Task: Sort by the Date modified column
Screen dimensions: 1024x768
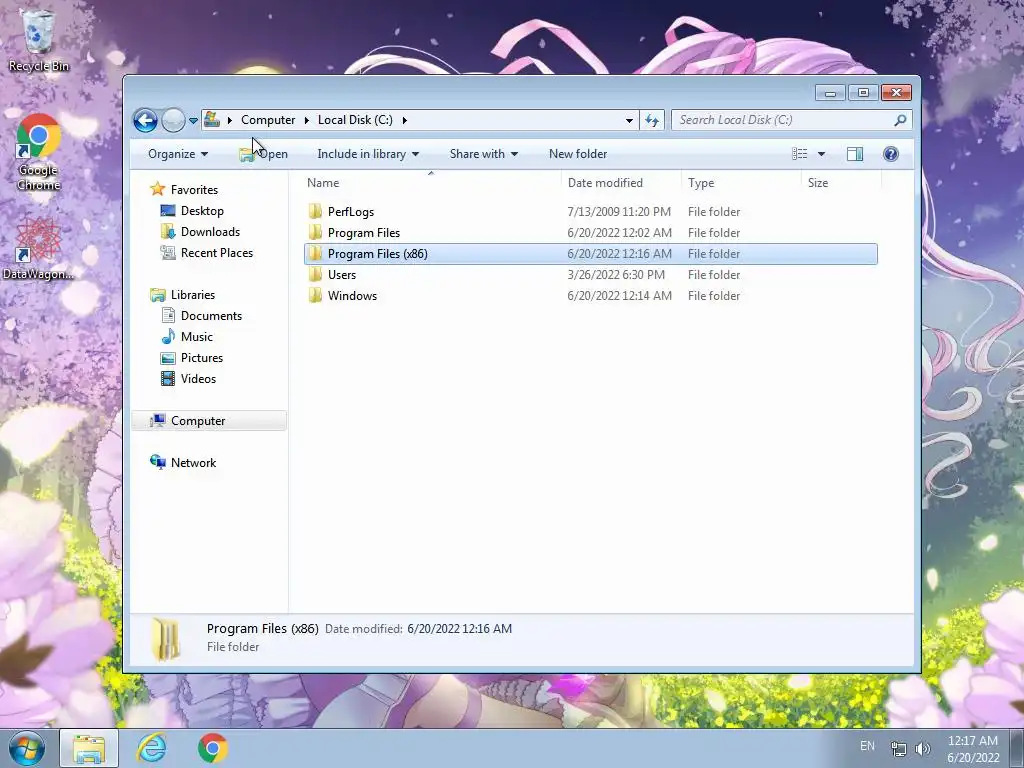Action: tap(620, 183)
